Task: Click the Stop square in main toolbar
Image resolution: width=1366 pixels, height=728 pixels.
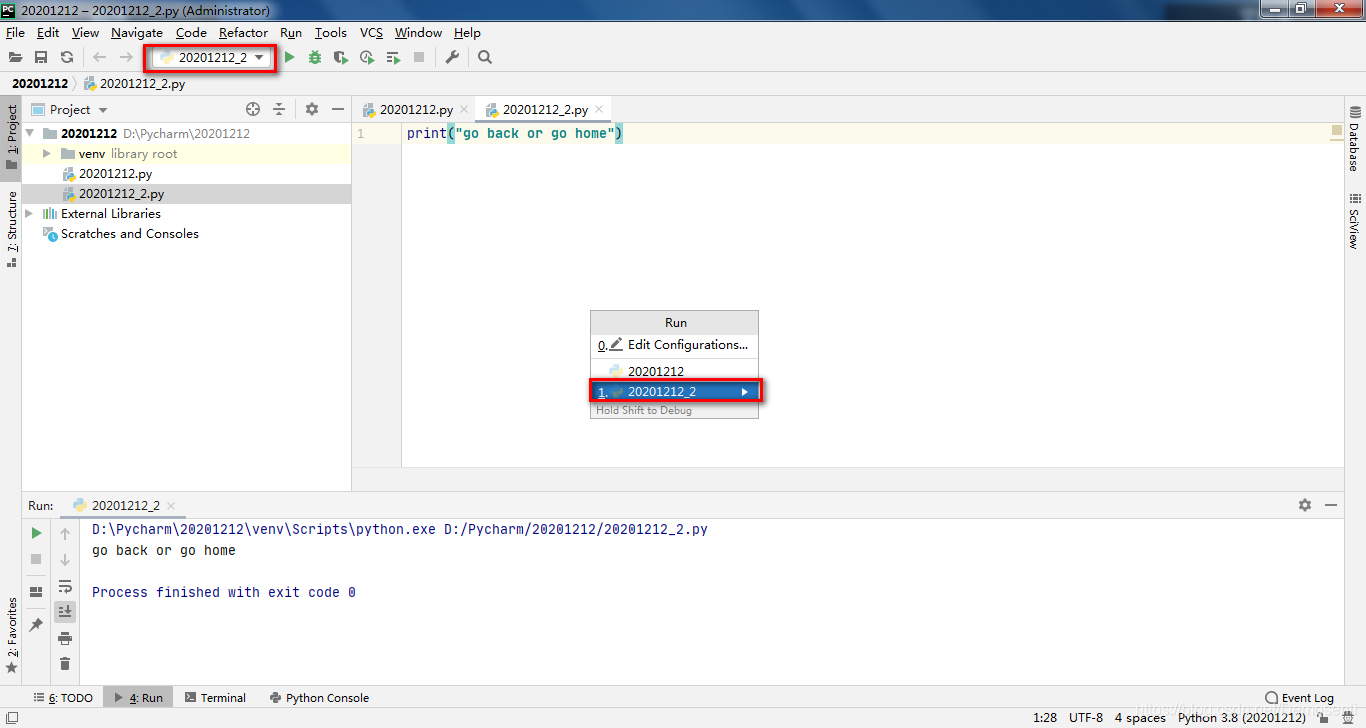Action: 419,57
